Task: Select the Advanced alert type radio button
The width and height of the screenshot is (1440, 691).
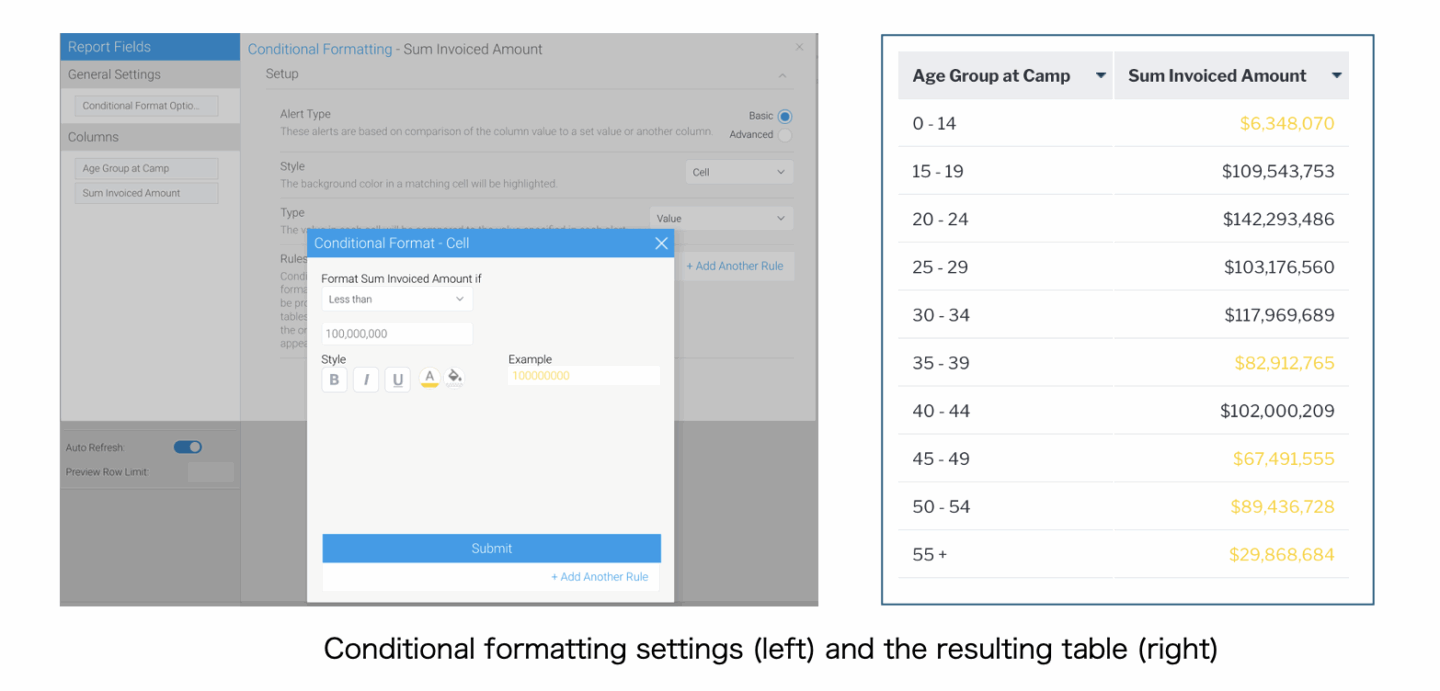Action: (x=783, y=134)
